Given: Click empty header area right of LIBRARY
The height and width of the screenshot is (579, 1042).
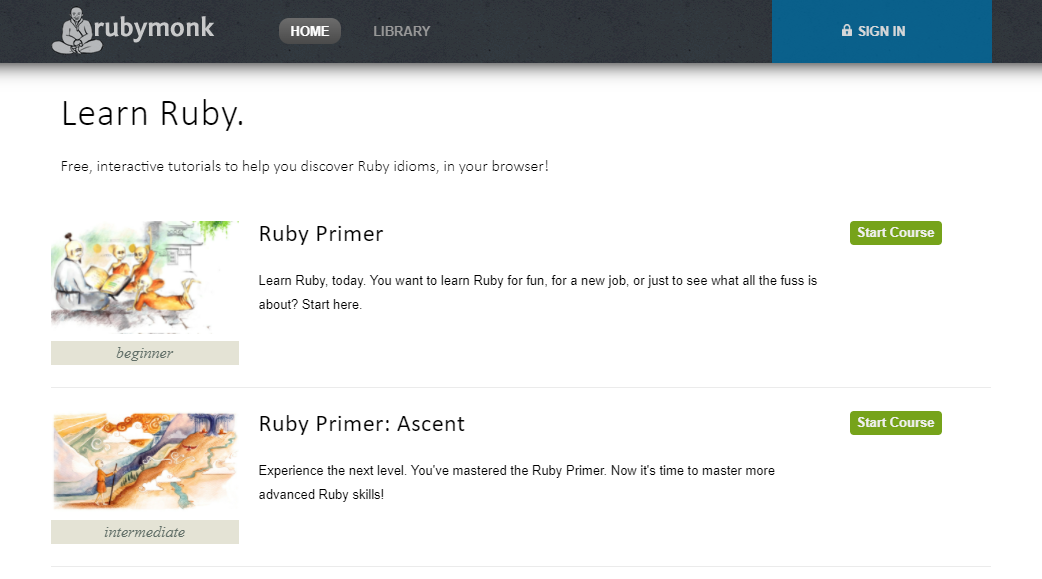Looking at the screenshot, I should pos(600,31).
